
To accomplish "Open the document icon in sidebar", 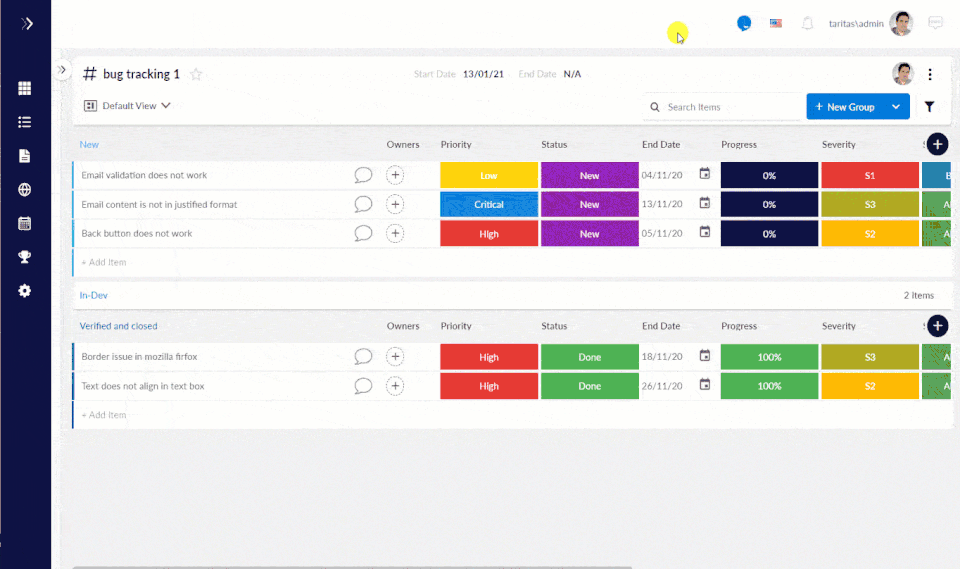I will click(x=24, y=156).
